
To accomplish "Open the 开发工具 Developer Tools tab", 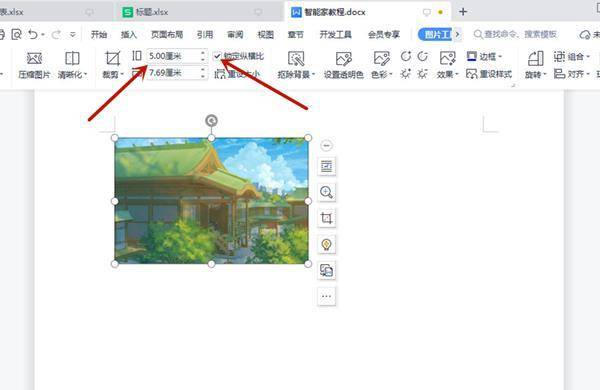I will coord(336,34).
